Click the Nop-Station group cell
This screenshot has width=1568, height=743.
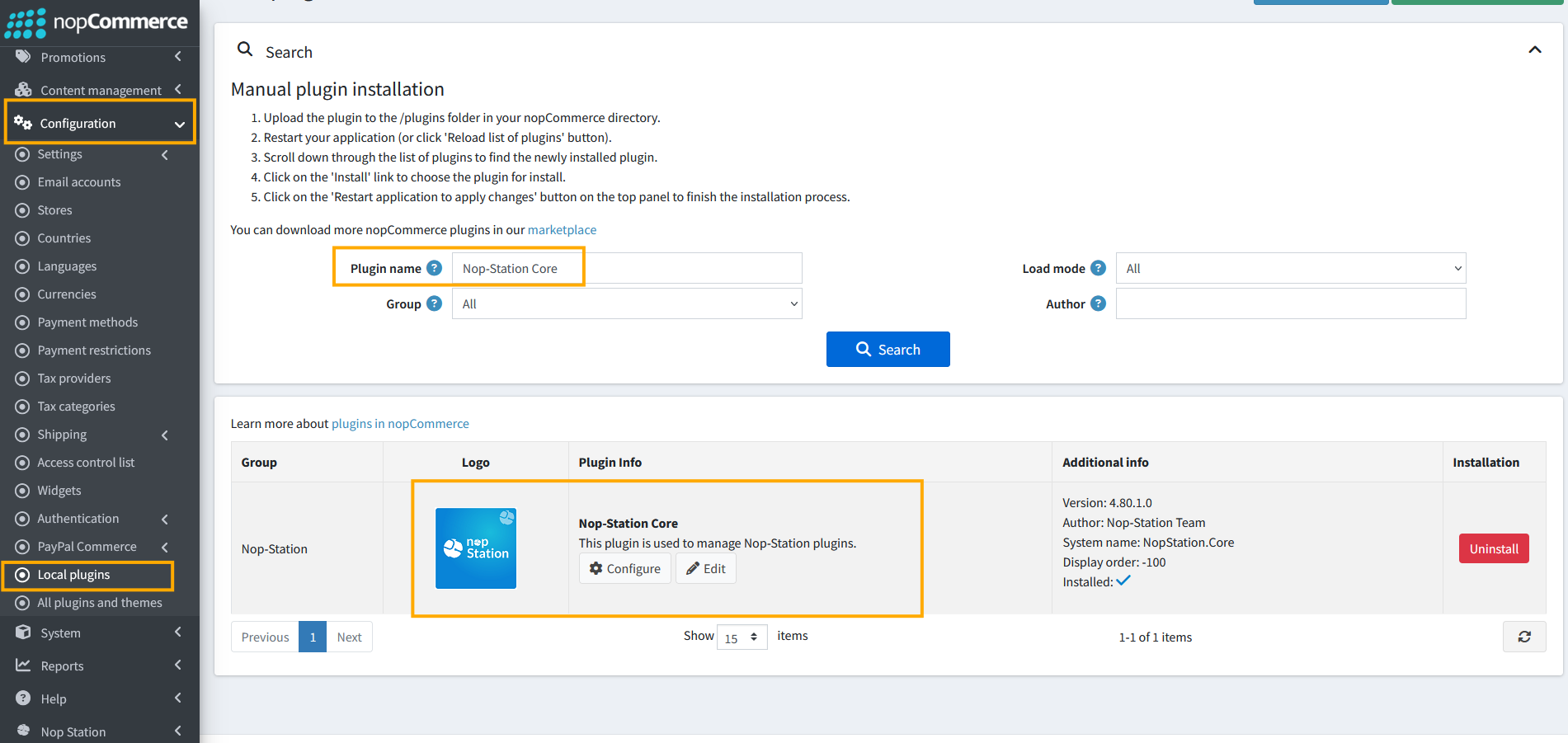307,548
